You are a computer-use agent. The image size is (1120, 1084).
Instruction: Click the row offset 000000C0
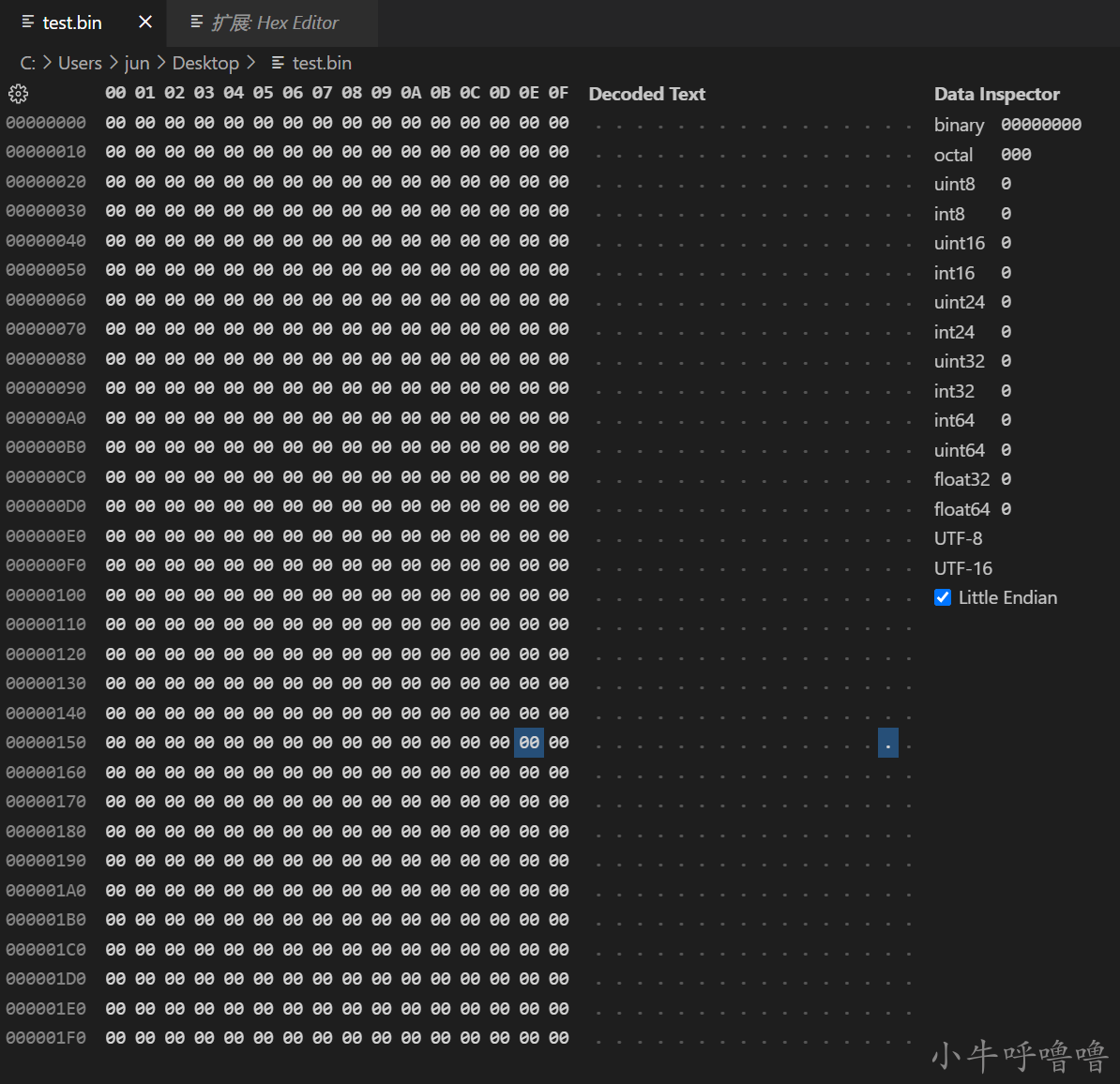coord(46,477)
